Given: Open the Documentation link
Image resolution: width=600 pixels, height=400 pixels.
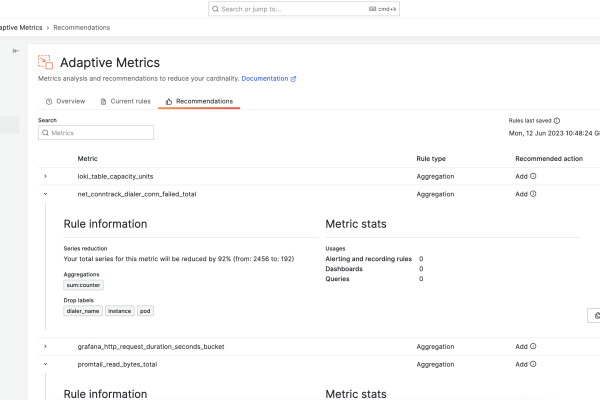Looking at the screenshot, I should (268, 78).
